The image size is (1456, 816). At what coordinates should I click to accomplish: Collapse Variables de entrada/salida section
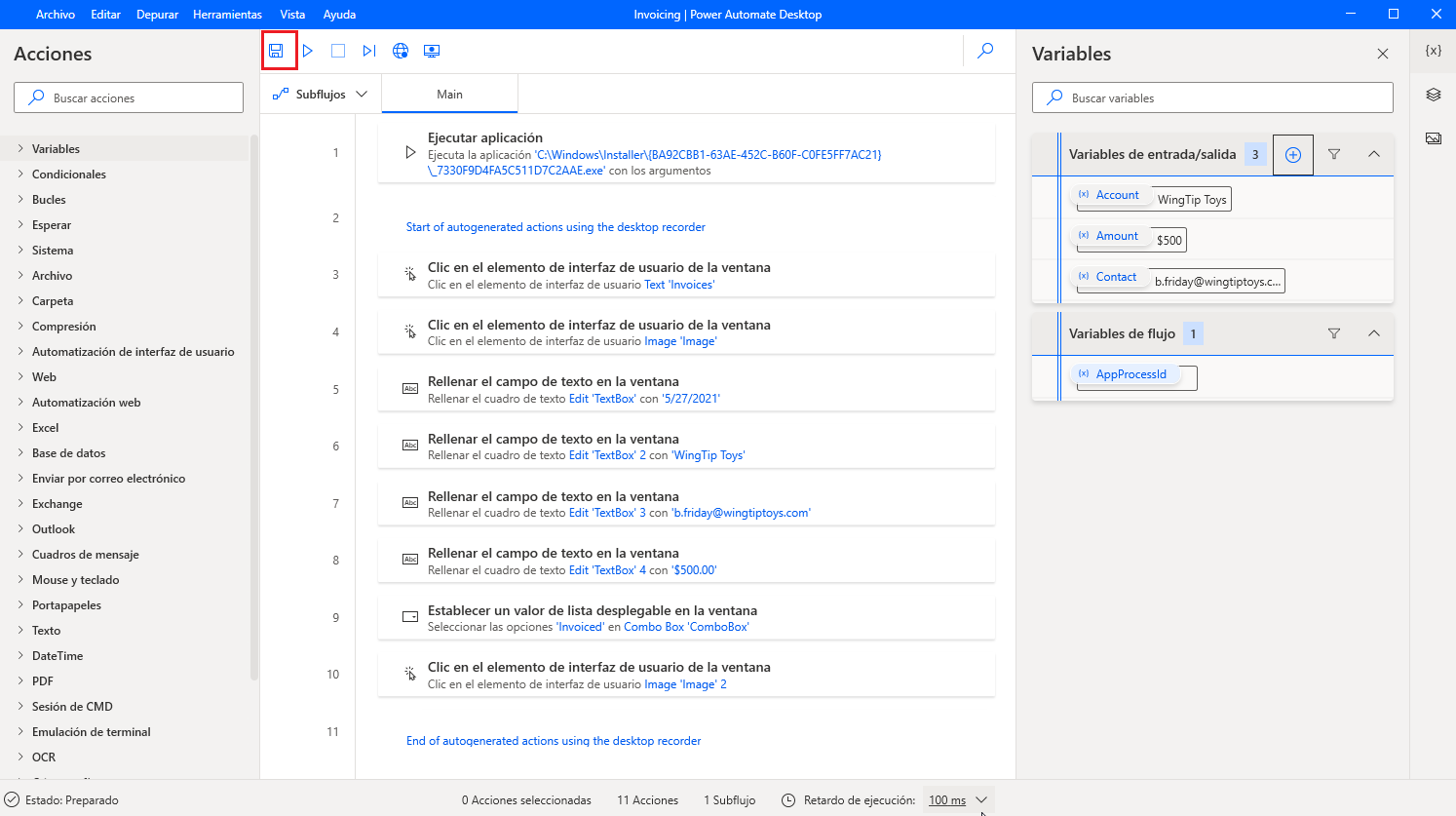[1374, 154]
